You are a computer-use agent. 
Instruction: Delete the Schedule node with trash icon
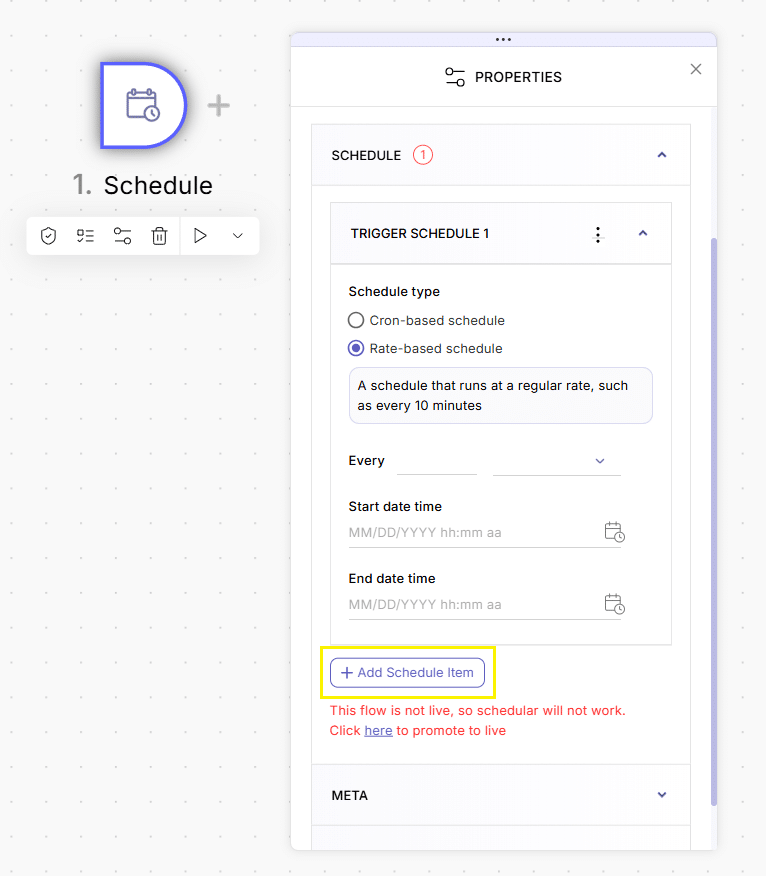159,236
